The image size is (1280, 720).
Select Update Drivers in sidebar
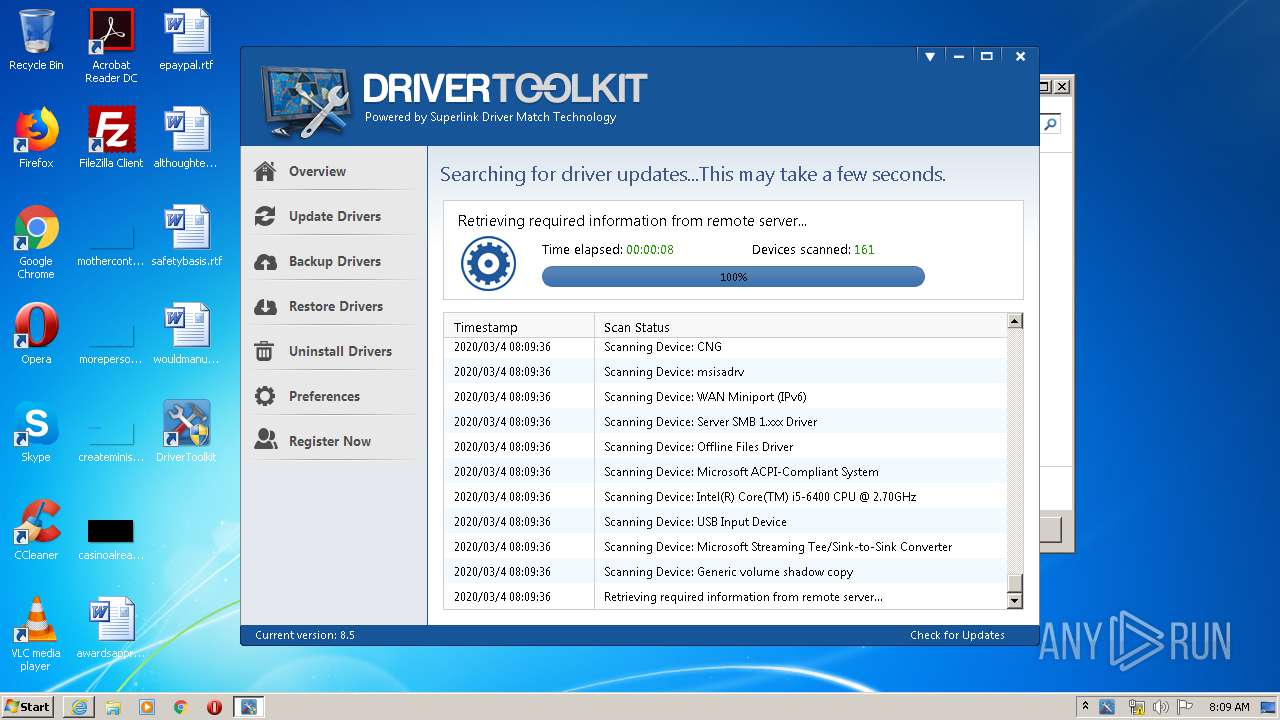(334, 216)
